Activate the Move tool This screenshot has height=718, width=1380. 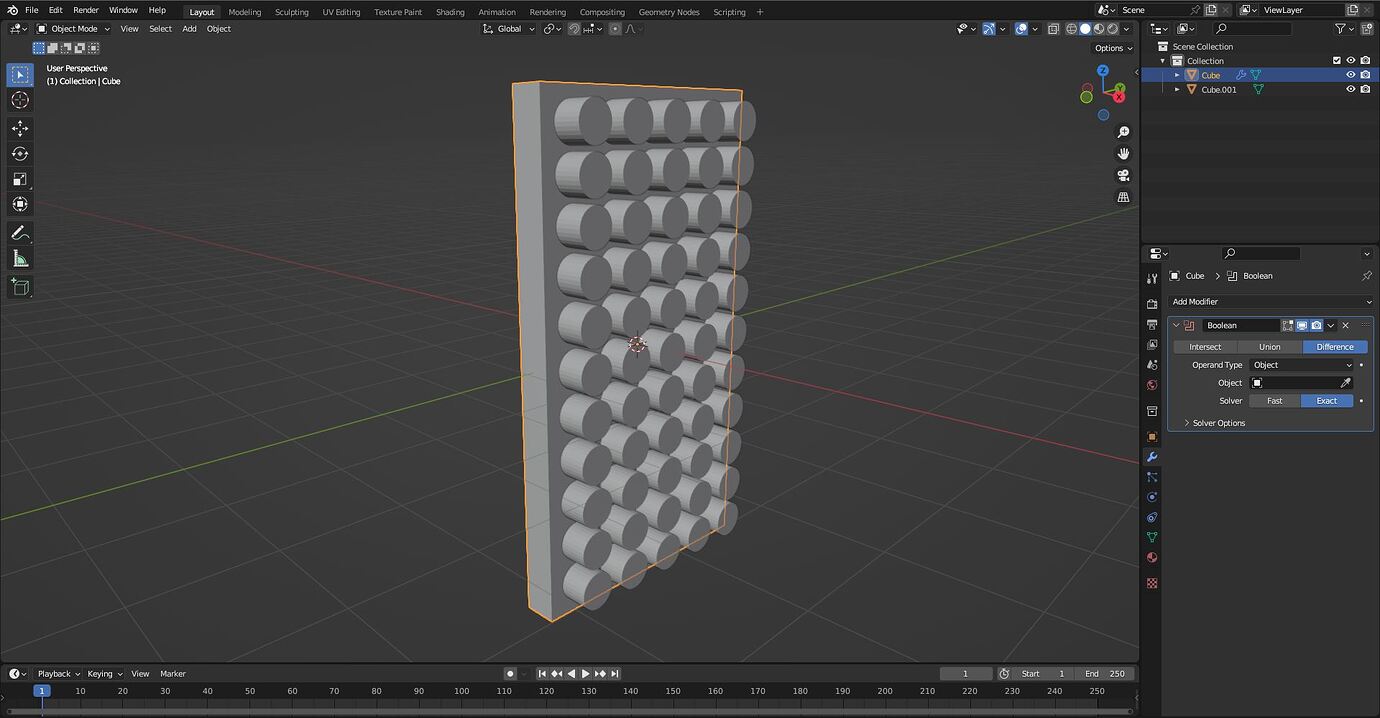[x=19, y=128]
